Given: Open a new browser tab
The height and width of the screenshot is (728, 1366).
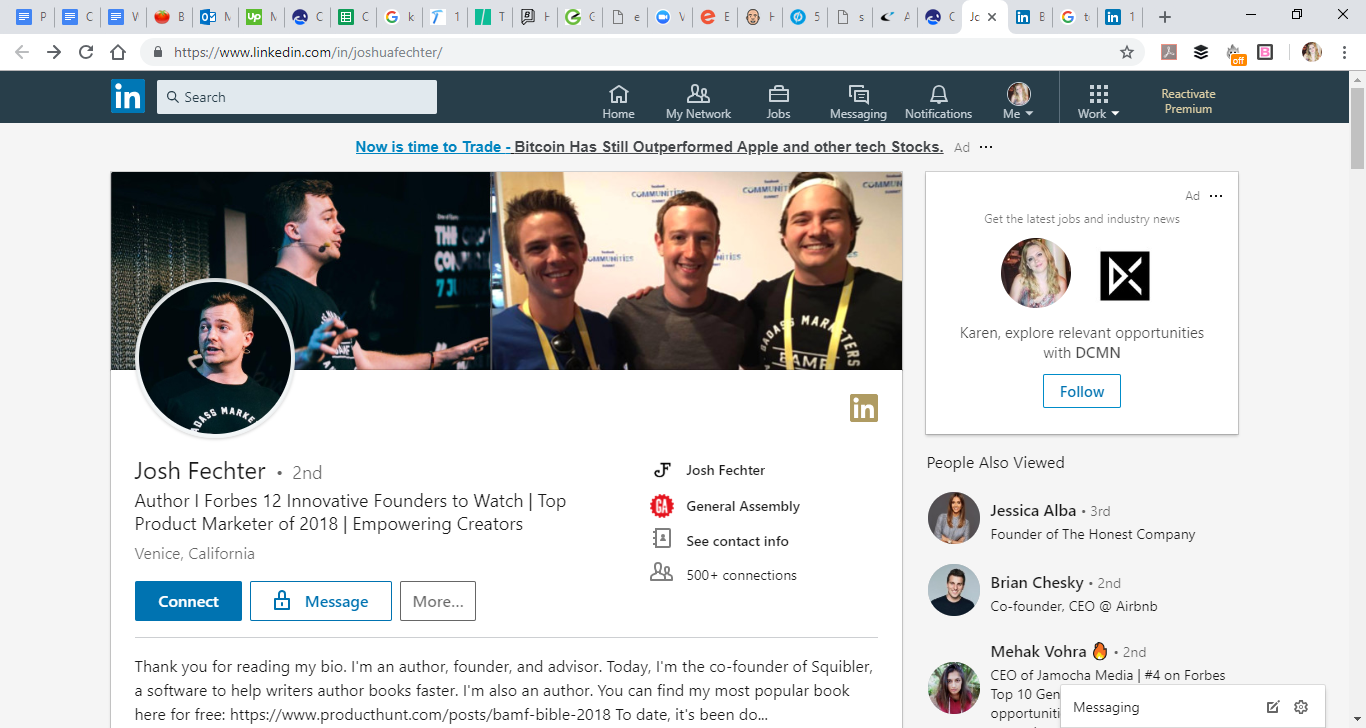Looking at the screenshot, I should tap(1164, 17).
